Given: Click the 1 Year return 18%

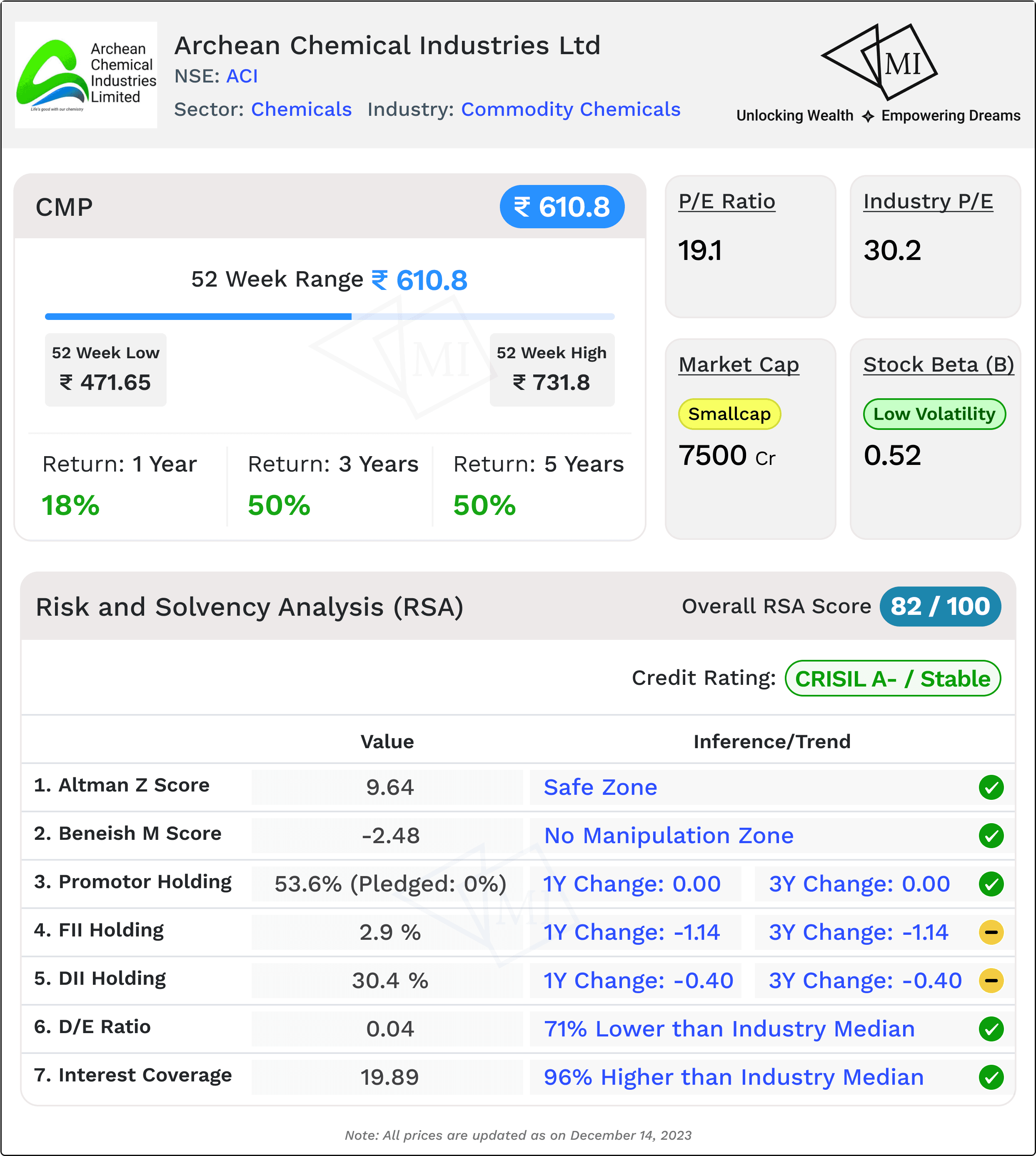Looking at the screenshot, I should (70, 505).
